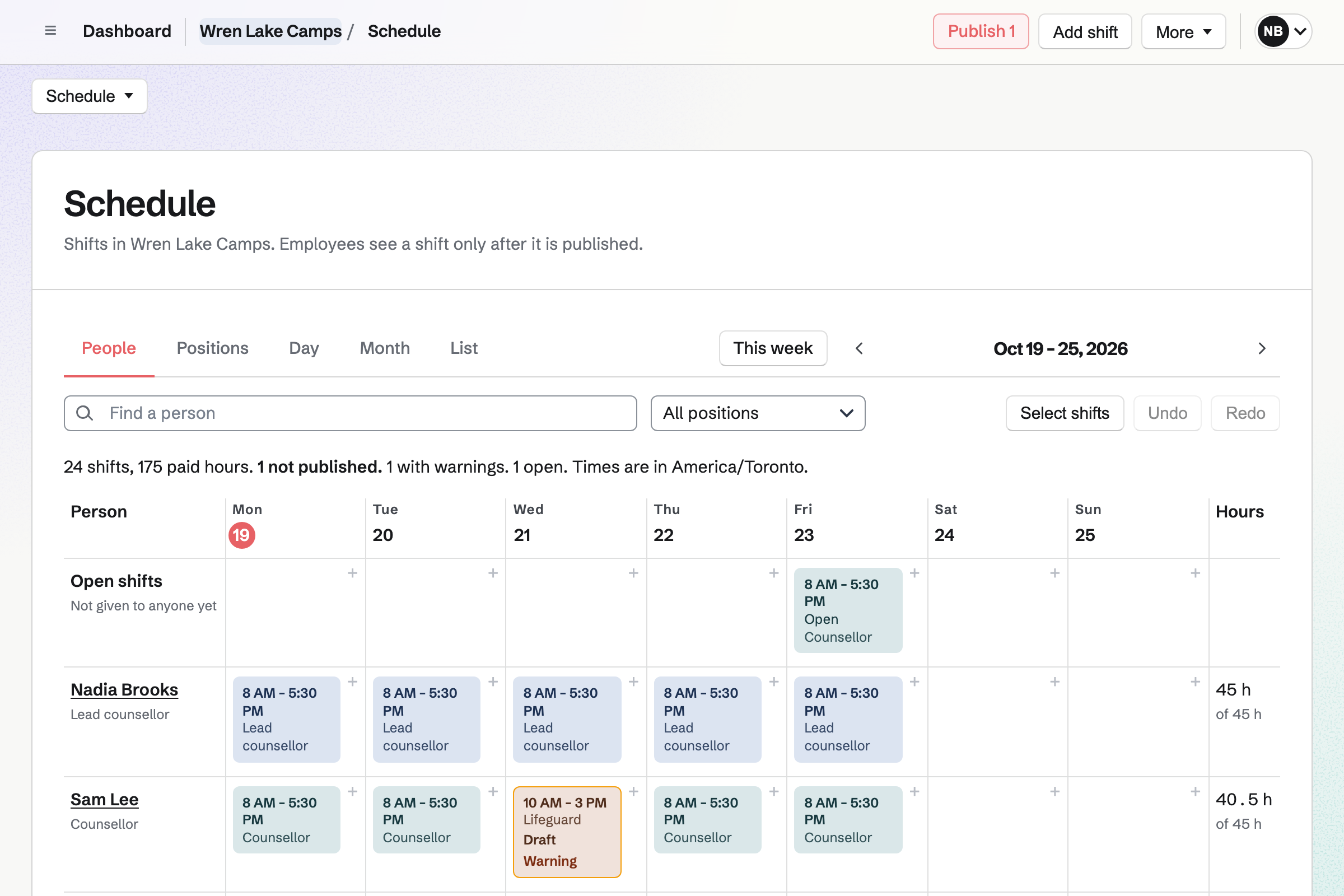Open Friday open Counsellor shift card
Screen dimensions: 1344x896
(x=848, y=610)
